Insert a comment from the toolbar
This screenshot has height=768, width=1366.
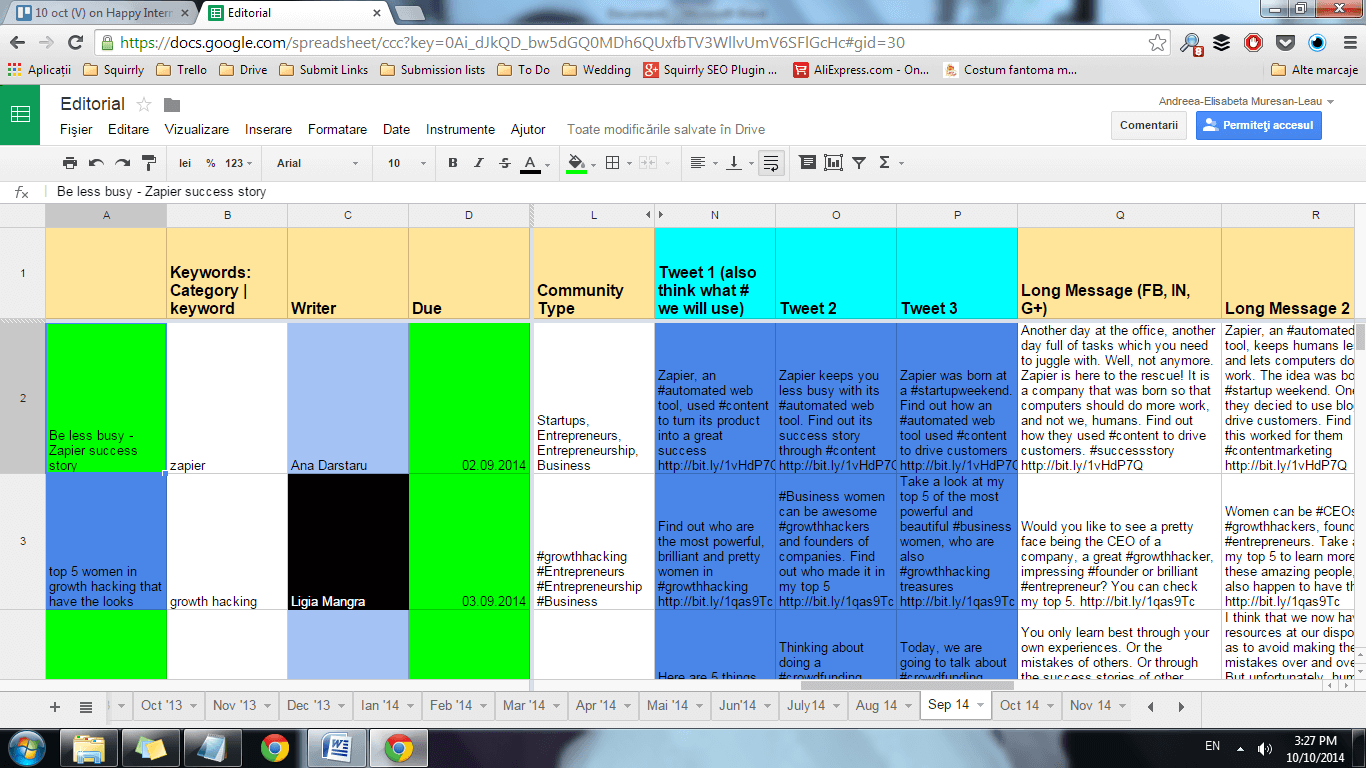[808, 163]
